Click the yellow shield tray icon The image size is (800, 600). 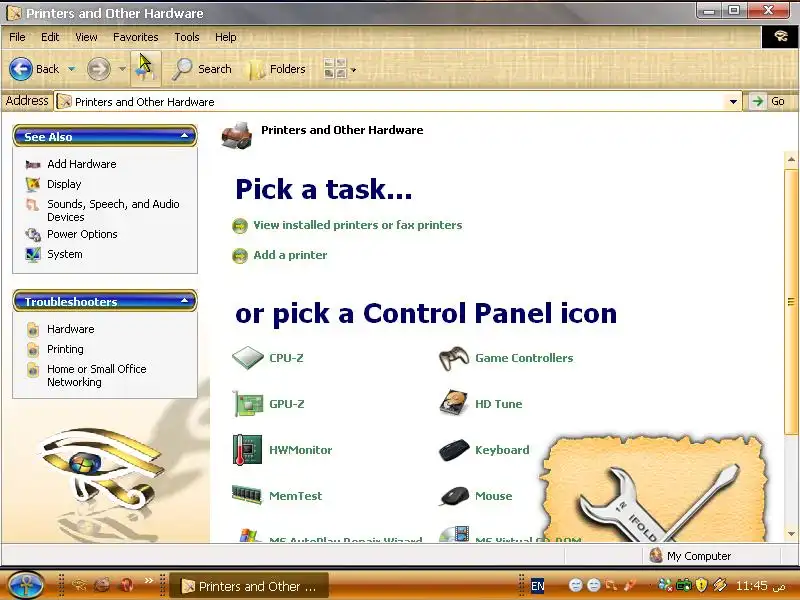[702, 585]
